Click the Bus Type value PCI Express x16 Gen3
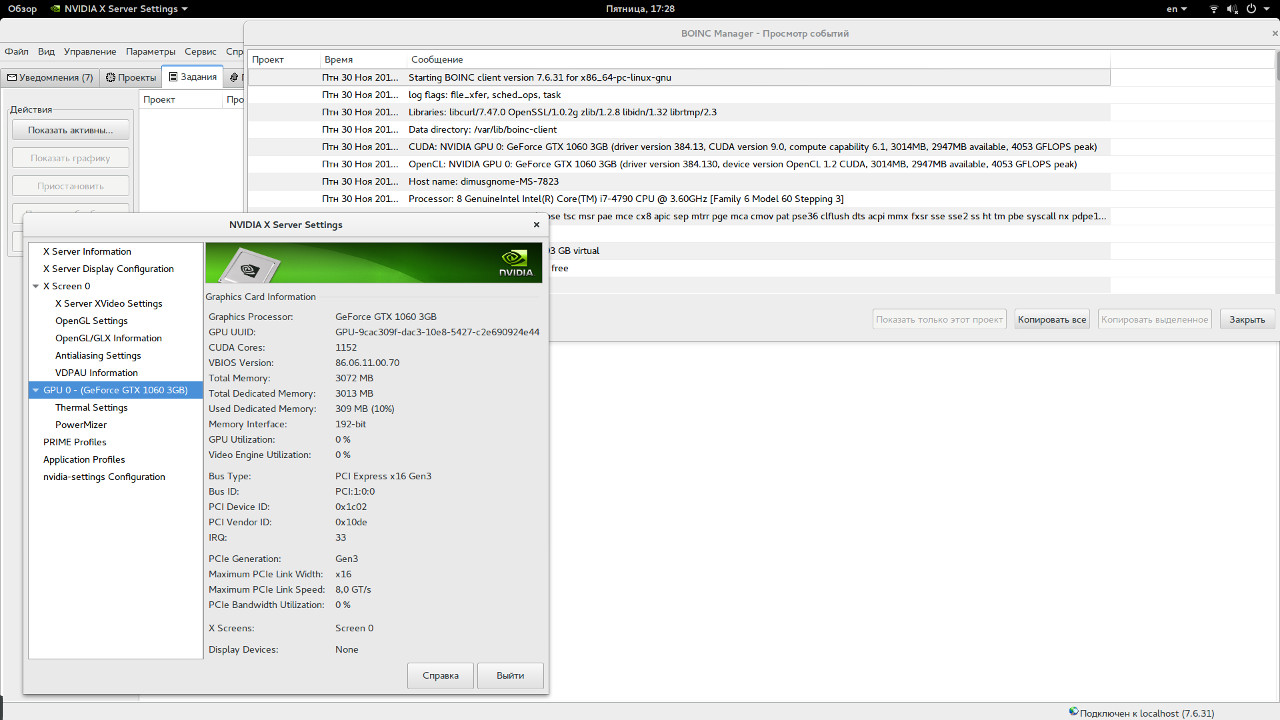The image size is (1280, 720). pos(383,476)
